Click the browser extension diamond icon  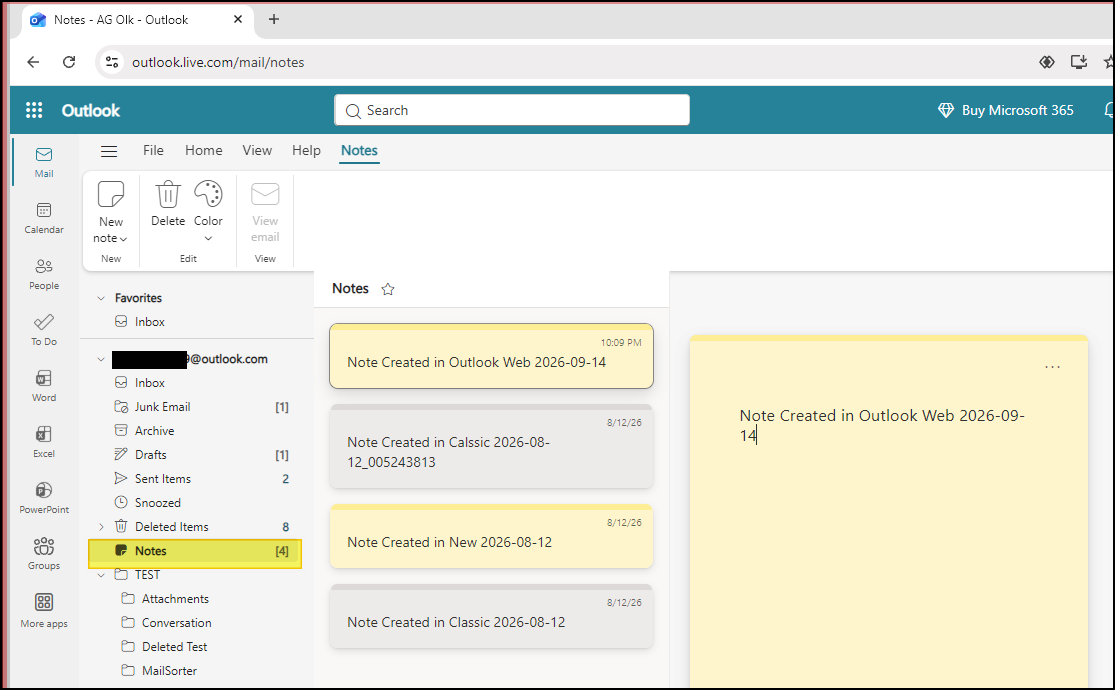click(x=1047, y=62)
